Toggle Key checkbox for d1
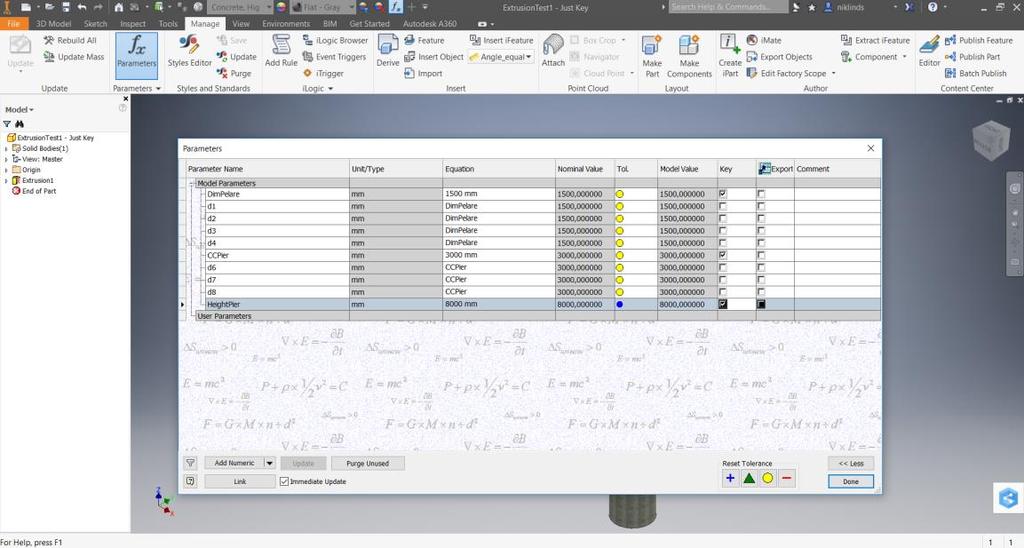This screenshot has height=548, width=1024. [722, 206]
